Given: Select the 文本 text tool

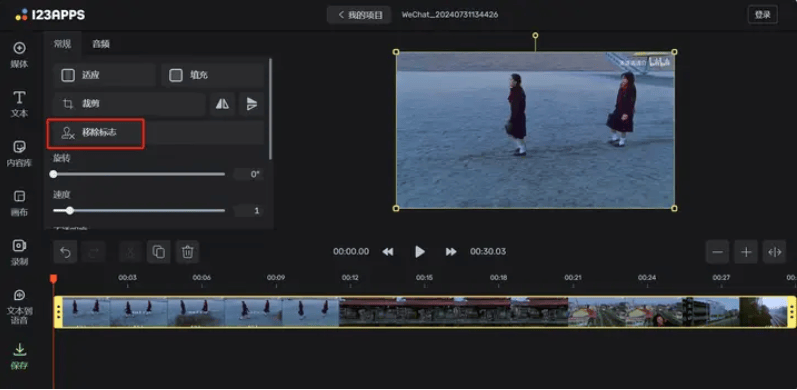Looking at the screenshot, I should click(x=19, y=104).
